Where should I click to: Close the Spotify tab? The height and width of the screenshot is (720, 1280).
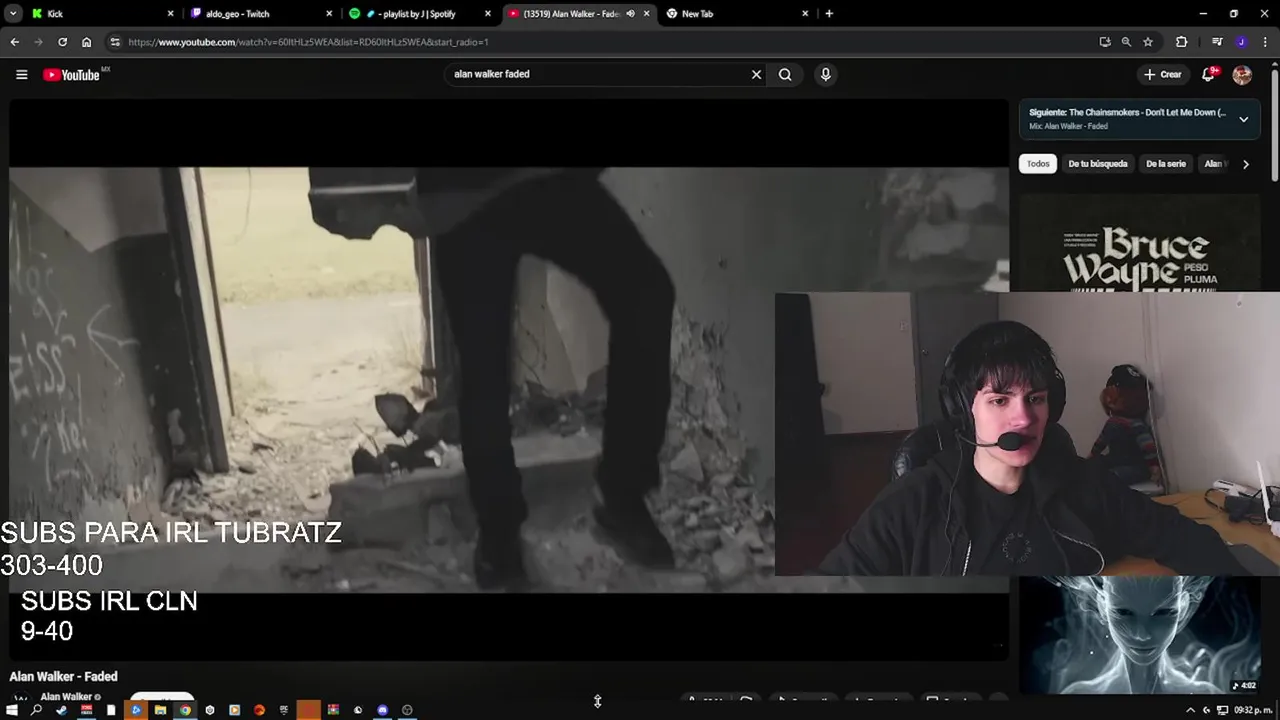click(488, 14)
